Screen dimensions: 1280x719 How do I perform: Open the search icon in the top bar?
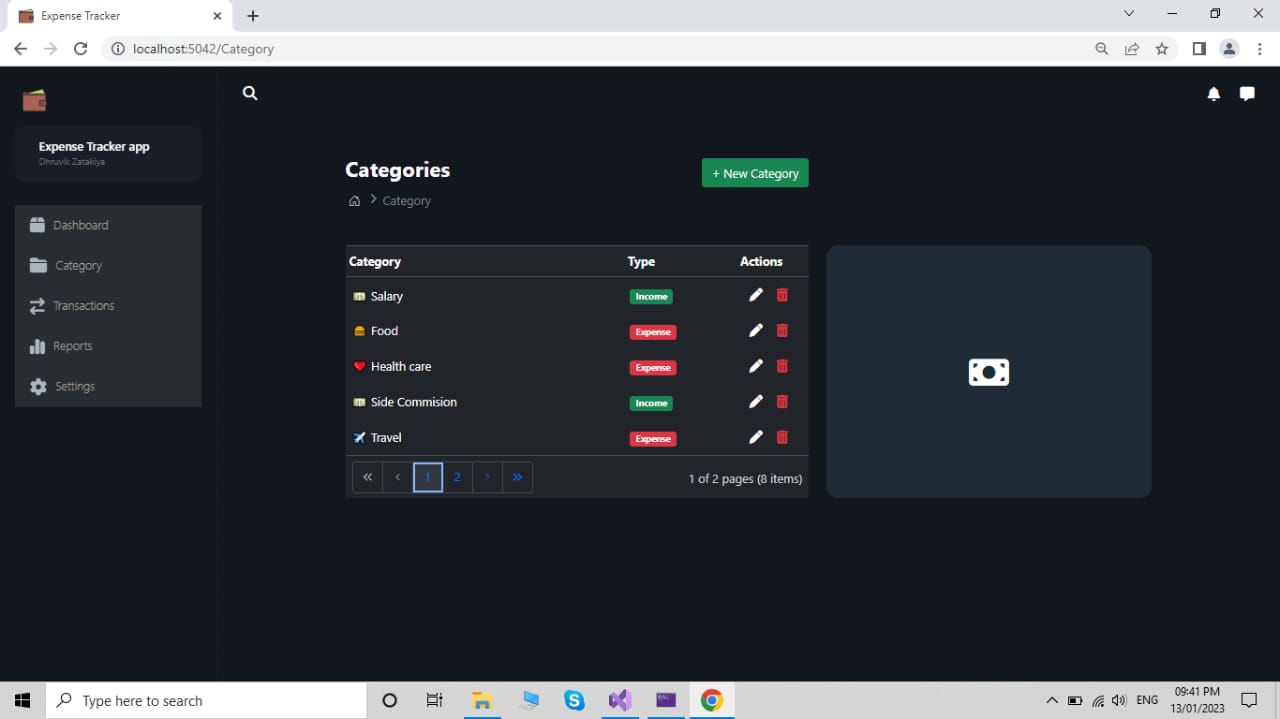[x=249, y=93]
